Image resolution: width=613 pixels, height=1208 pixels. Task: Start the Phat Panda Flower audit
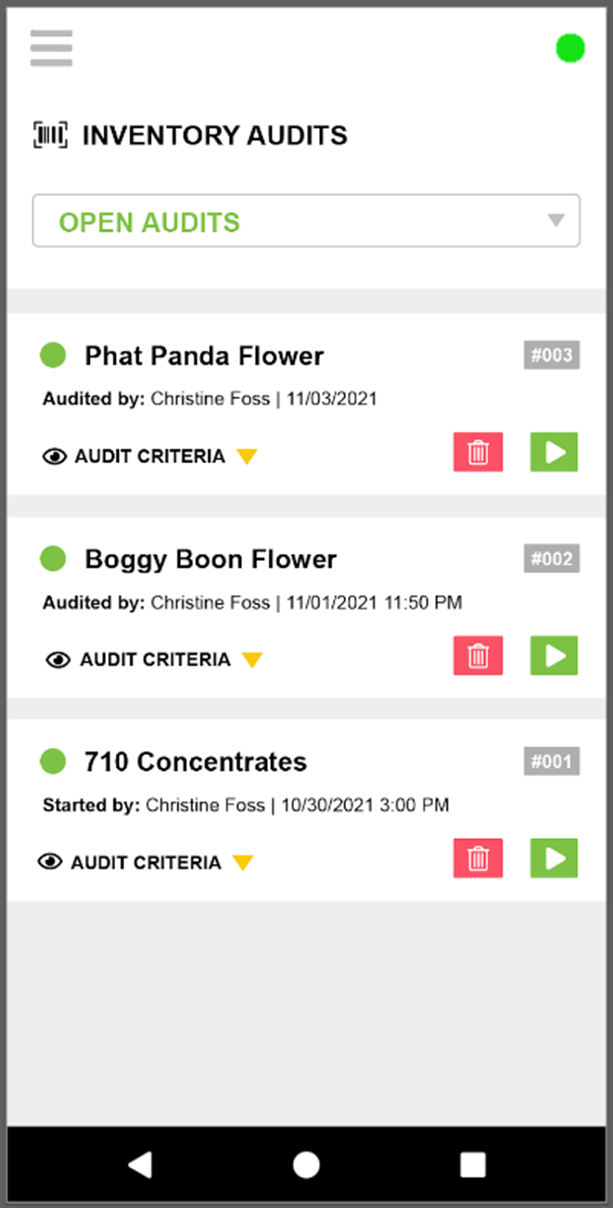[x=554, y=452]
